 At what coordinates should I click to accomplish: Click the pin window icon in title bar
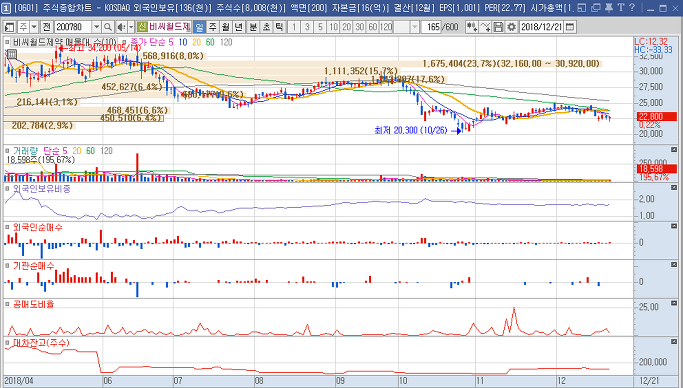click(609, 7)
